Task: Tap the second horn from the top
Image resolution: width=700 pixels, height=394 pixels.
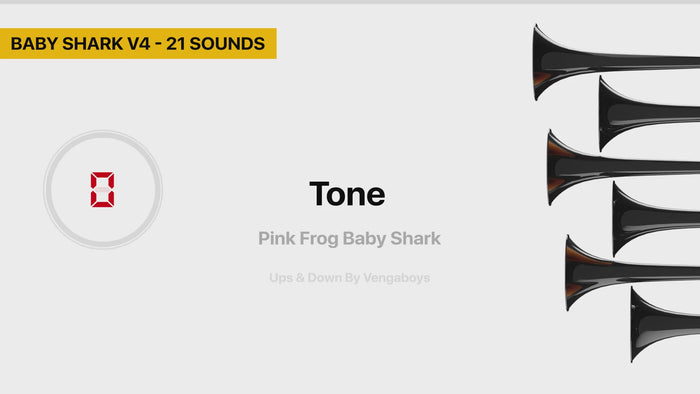Action: [x=650, y=113]
